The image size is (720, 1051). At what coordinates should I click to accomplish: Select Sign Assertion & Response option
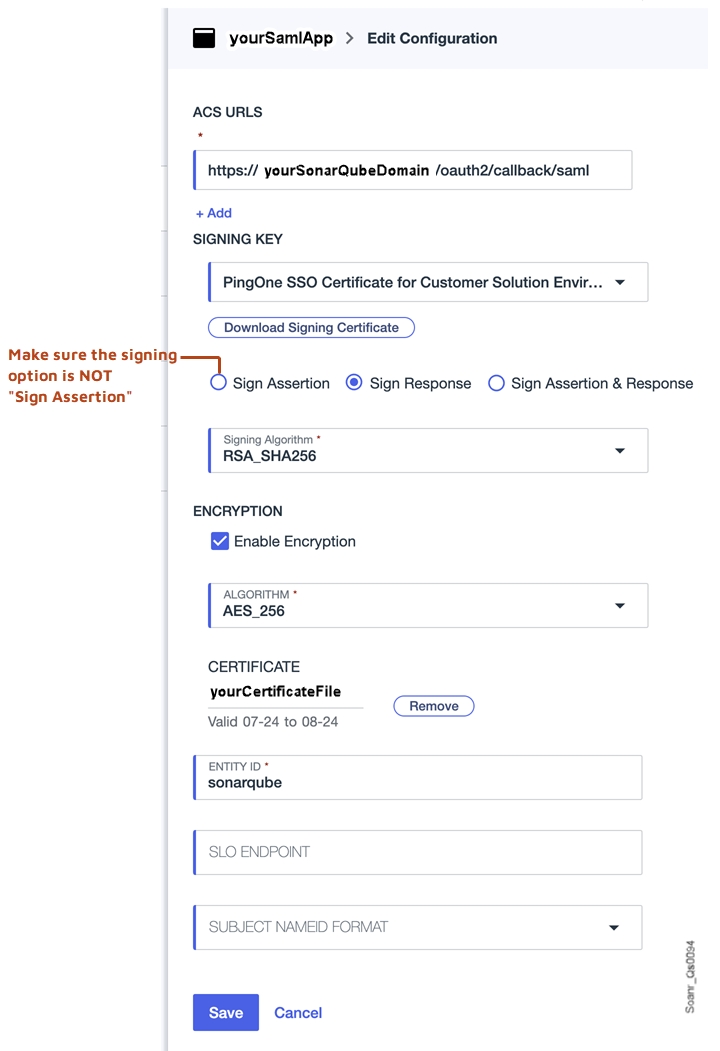pos(496,383)
